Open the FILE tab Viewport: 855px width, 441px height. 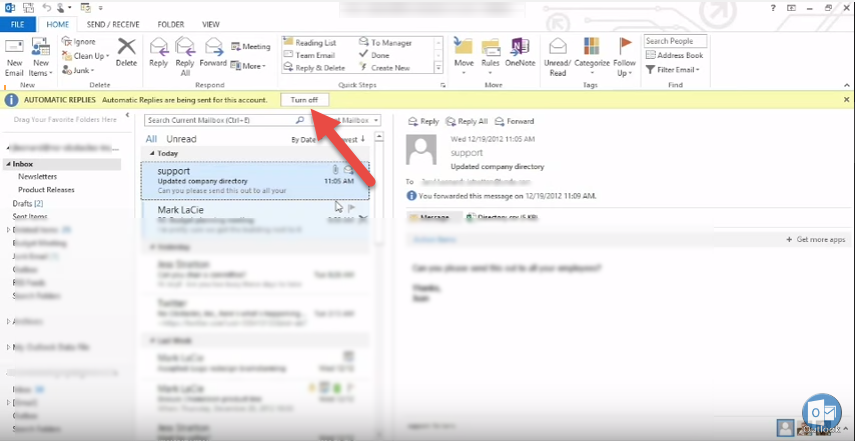pos(18,25)
